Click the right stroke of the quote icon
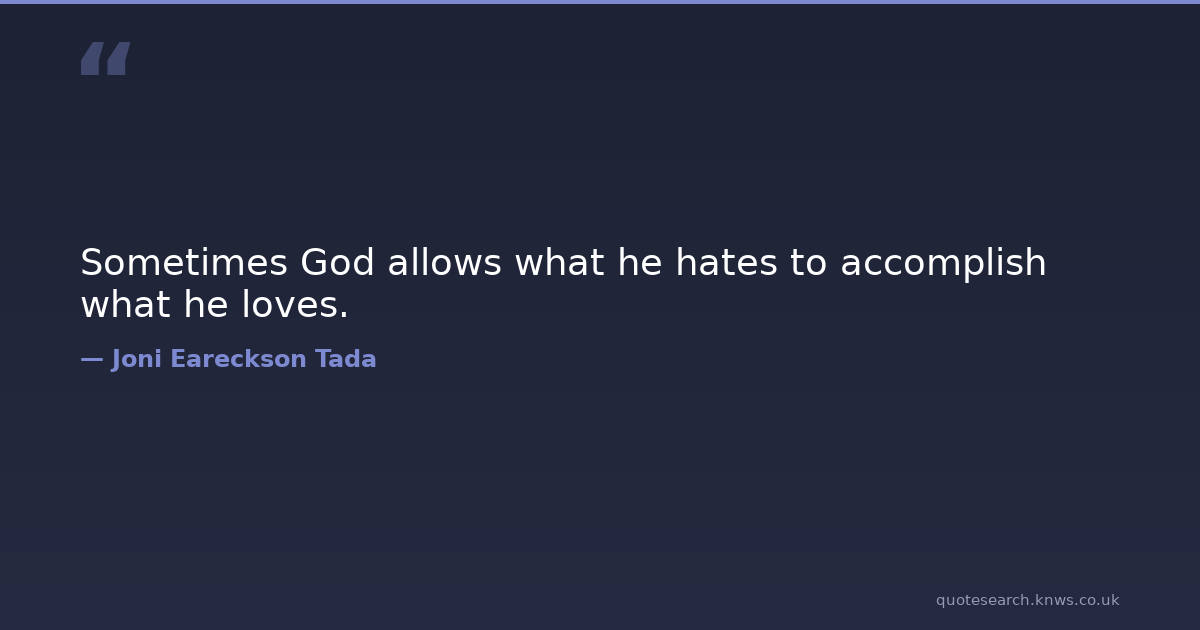This screenshot has height=630, width=1200. click(x=118, y=58)
